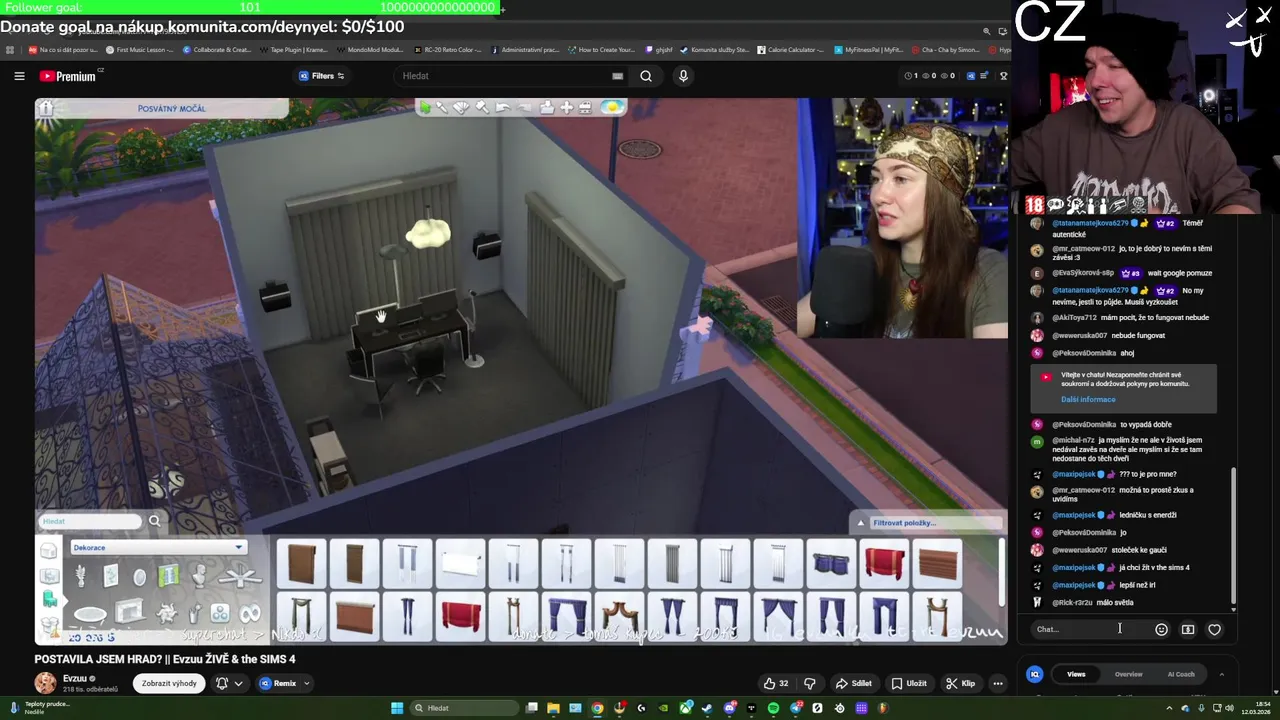Click the Sims catalog Hledat search field

coord(90,521)
